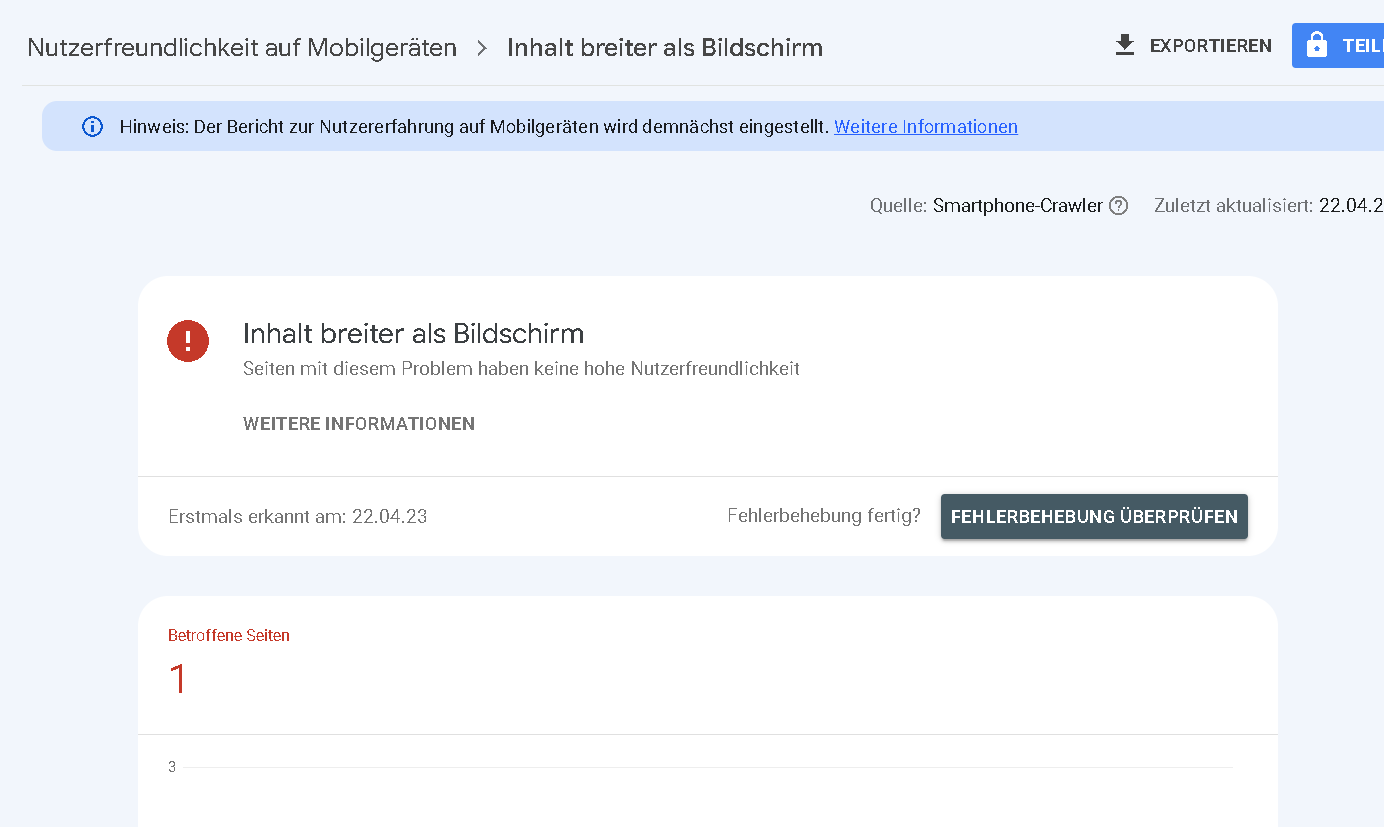Click the Zuletzt aktualisiert date text

pyautogui.click(x=1350, y=206)
